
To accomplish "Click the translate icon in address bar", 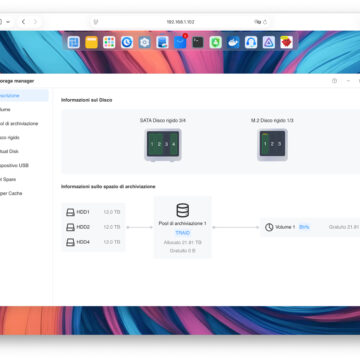I will click(x=257, y=22).
